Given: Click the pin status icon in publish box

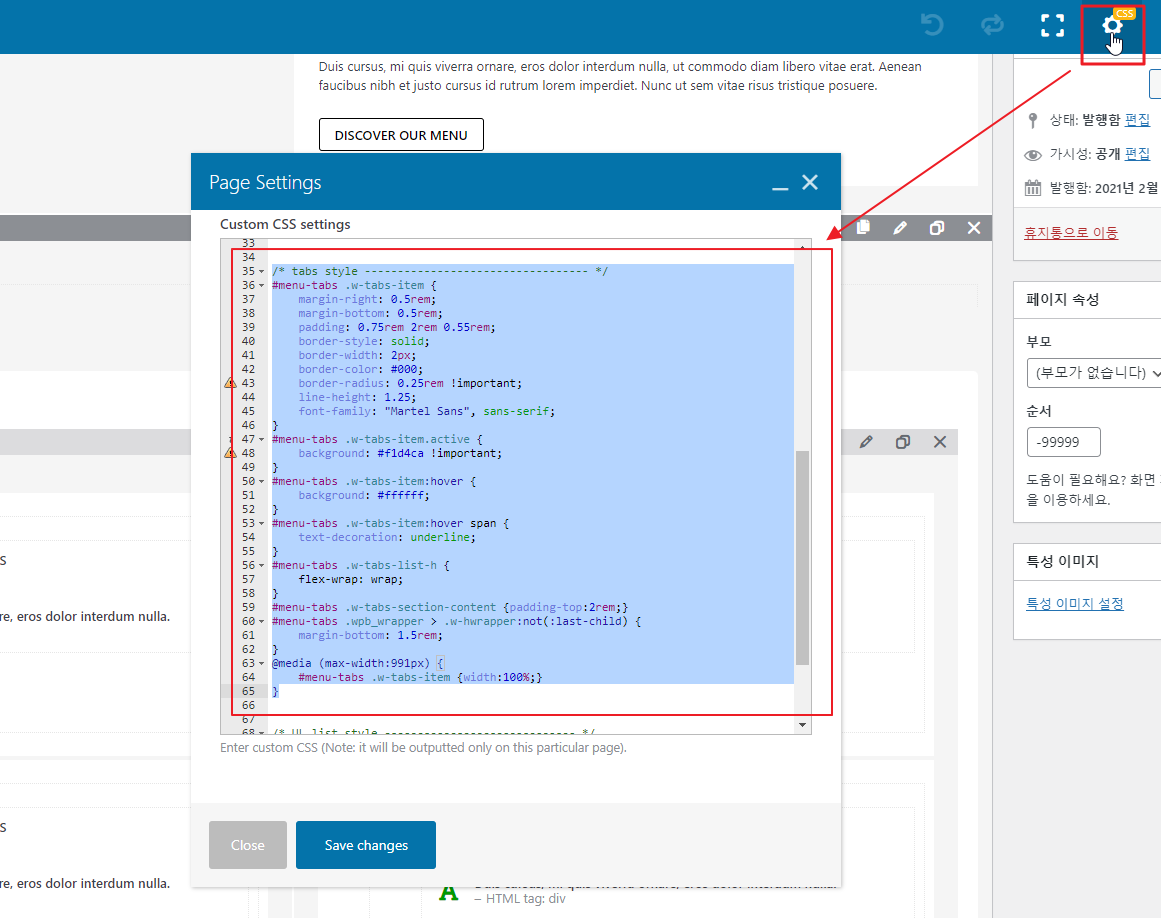Looking at the screenshot, I should click(1033, 120).
